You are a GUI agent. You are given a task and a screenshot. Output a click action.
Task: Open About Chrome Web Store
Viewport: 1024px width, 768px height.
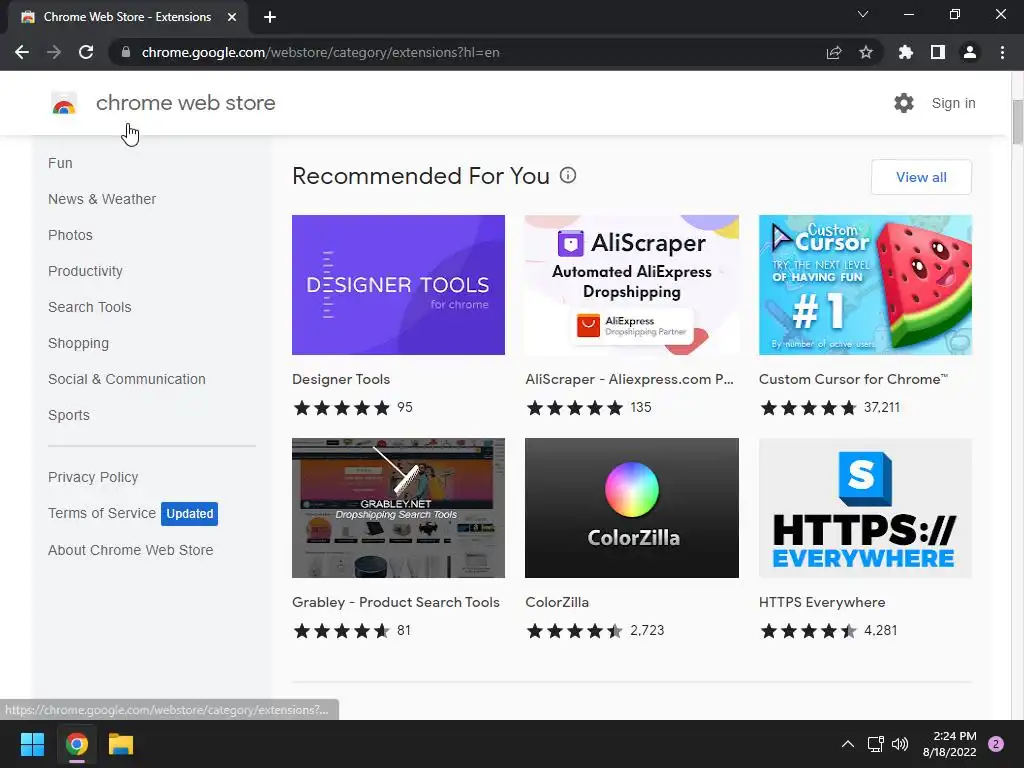pos(131,550)
